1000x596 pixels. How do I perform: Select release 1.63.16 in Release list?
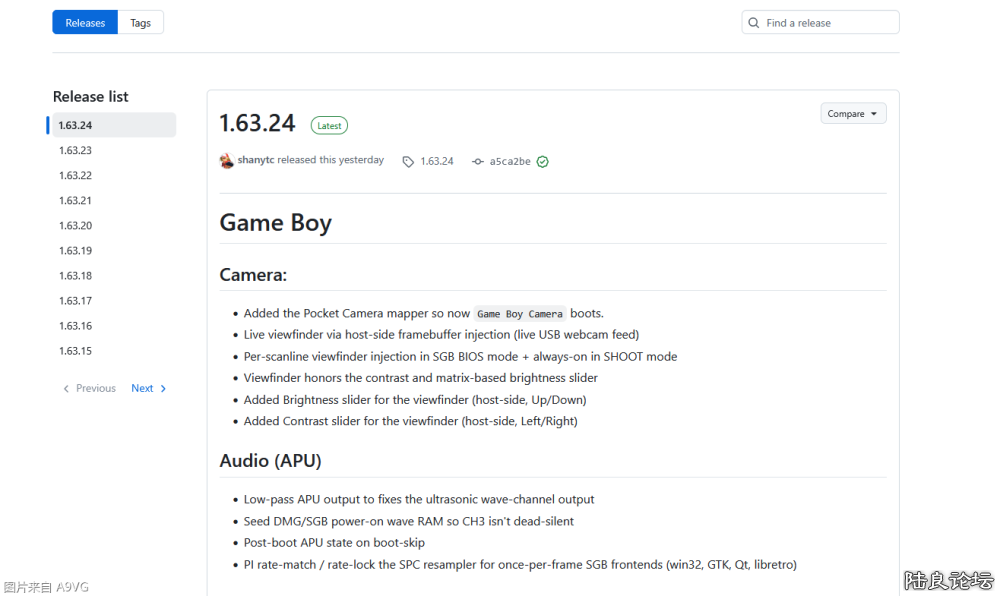pos(75,326)
